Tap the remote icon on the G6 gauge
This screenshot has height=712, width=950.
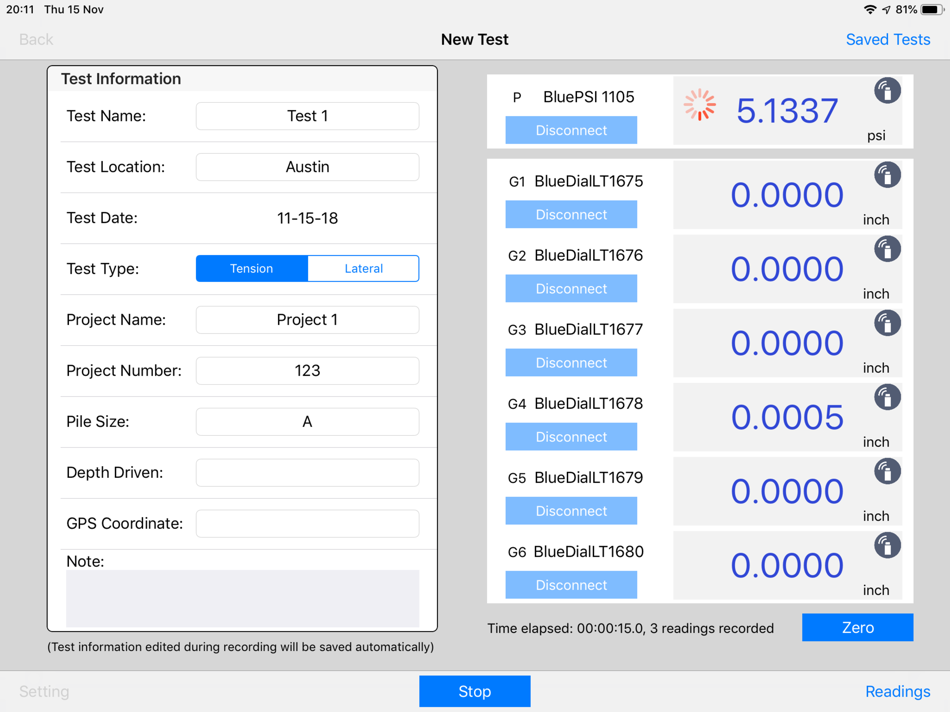(887, 545)
